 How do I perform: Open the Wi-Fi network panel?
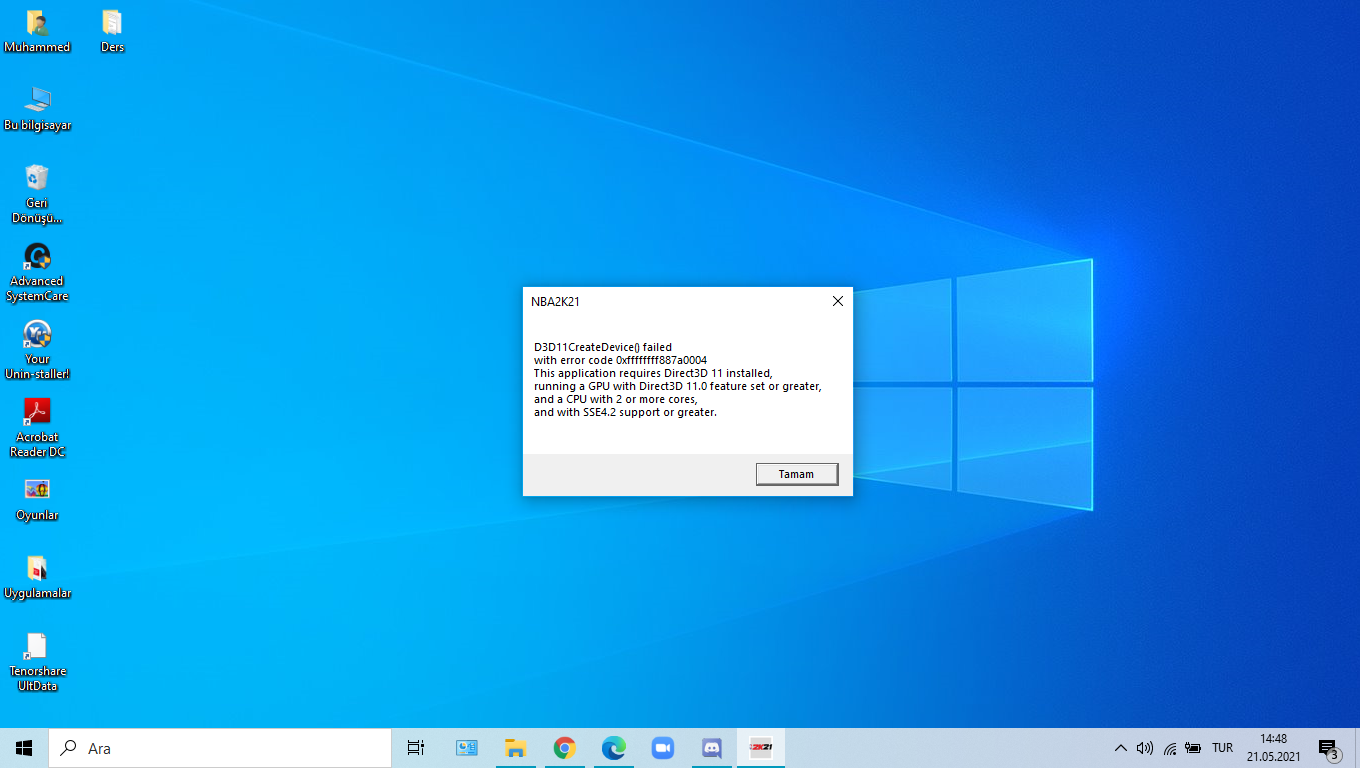(x=1170, y=748)
